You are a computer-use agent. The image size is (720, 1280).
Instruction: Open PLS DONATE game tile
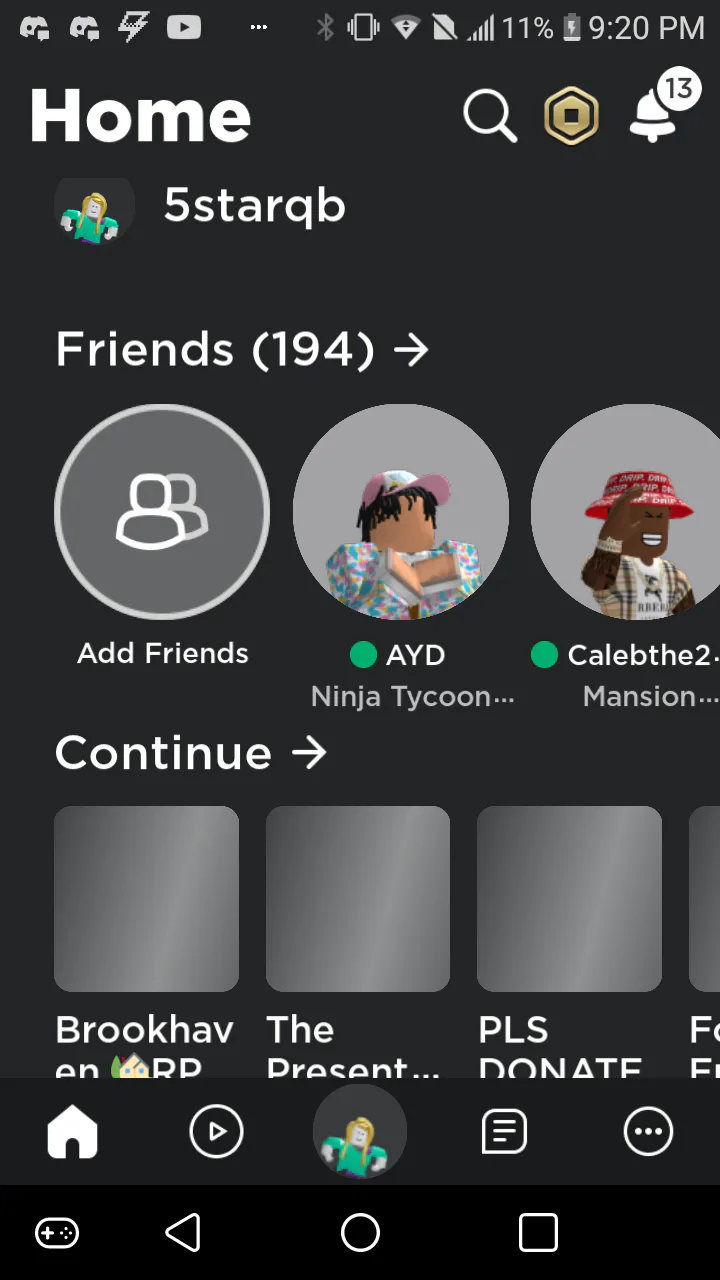(570, 899)
